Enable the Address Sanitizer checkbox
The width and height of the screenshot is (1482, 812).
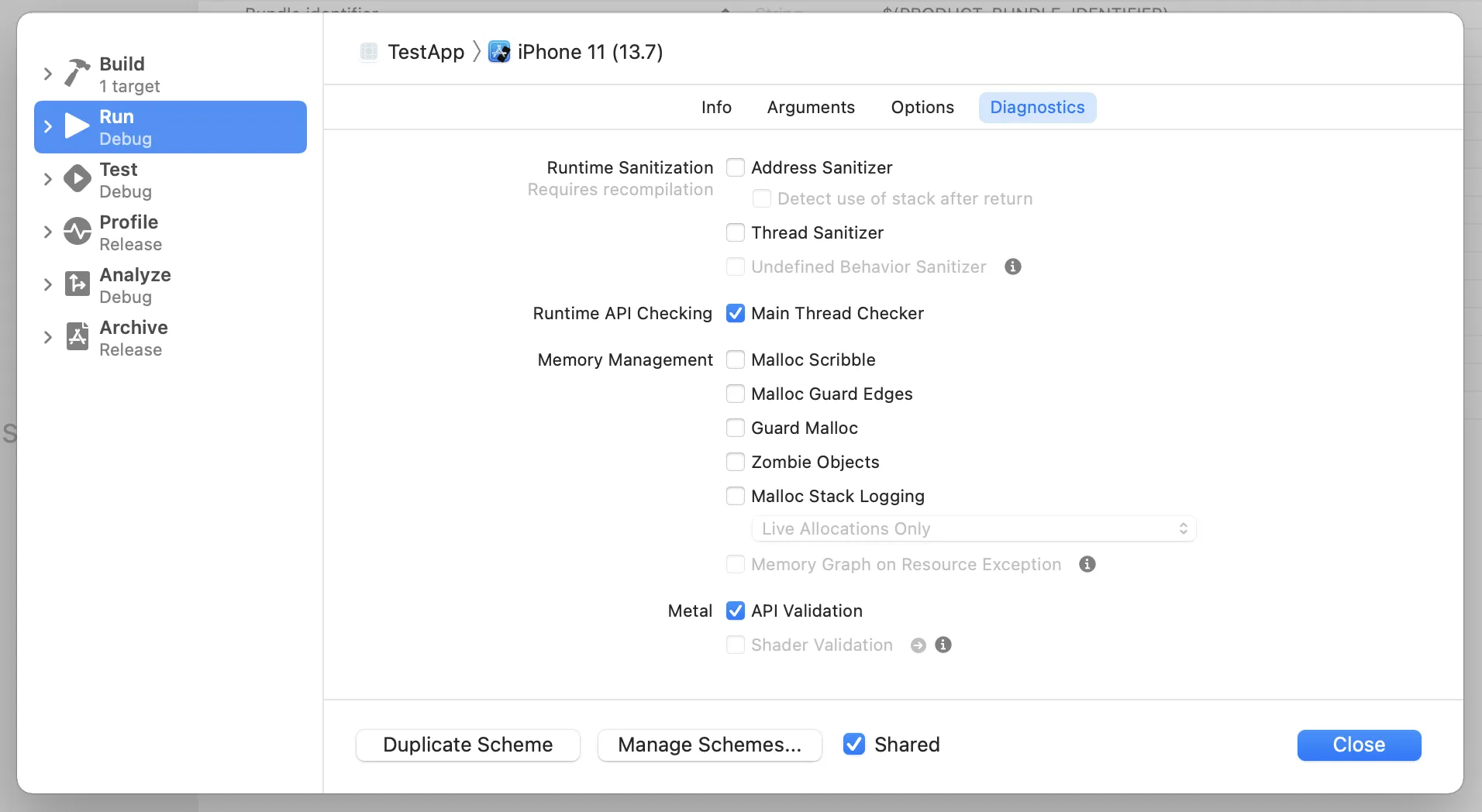pyautogui.click(x=736, y=167)
